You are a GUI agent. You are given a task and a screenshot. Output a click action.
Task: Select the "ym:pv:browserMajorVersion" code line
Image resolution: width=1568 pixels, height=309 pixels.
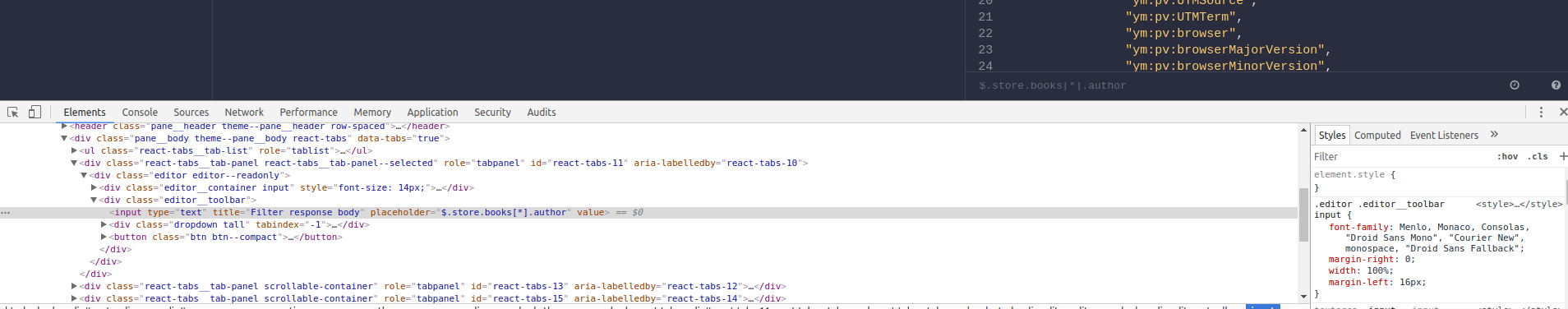tap(1228, 50)
